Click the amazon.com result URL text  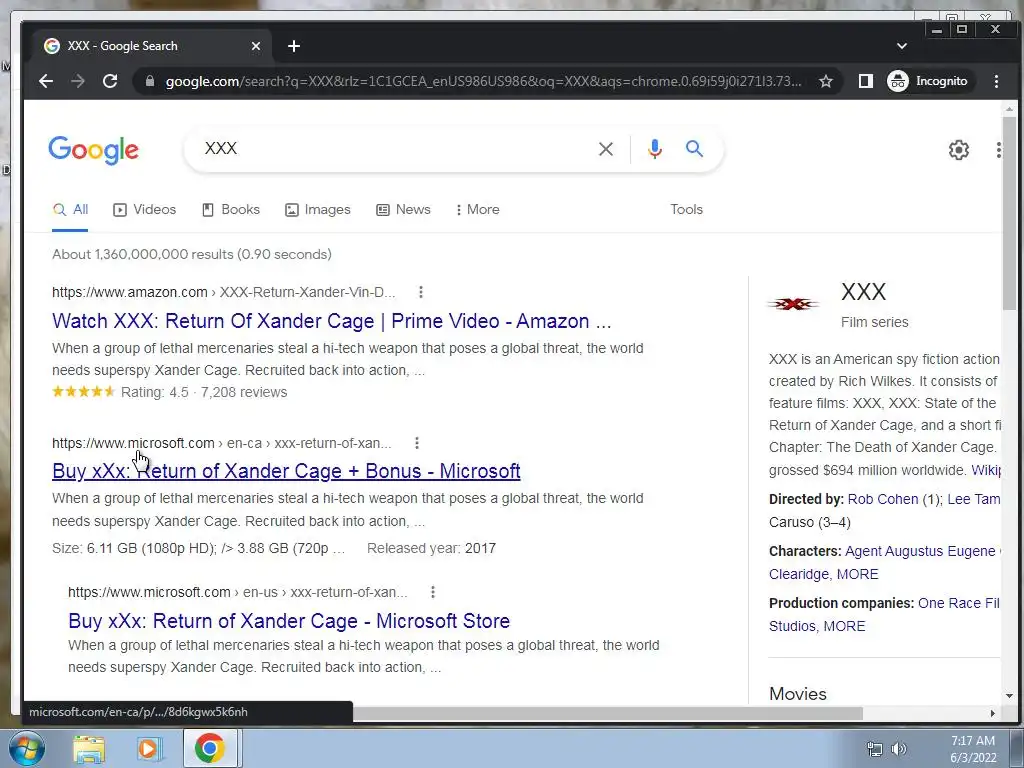[x=223, y=292]
